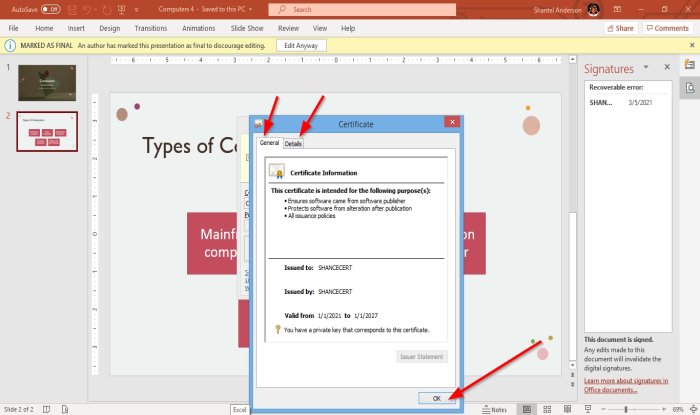This screenshot has width=700, height=415.
Task: Click scroll up arrow of slide scrollbar
Action: tap(572, 59)
